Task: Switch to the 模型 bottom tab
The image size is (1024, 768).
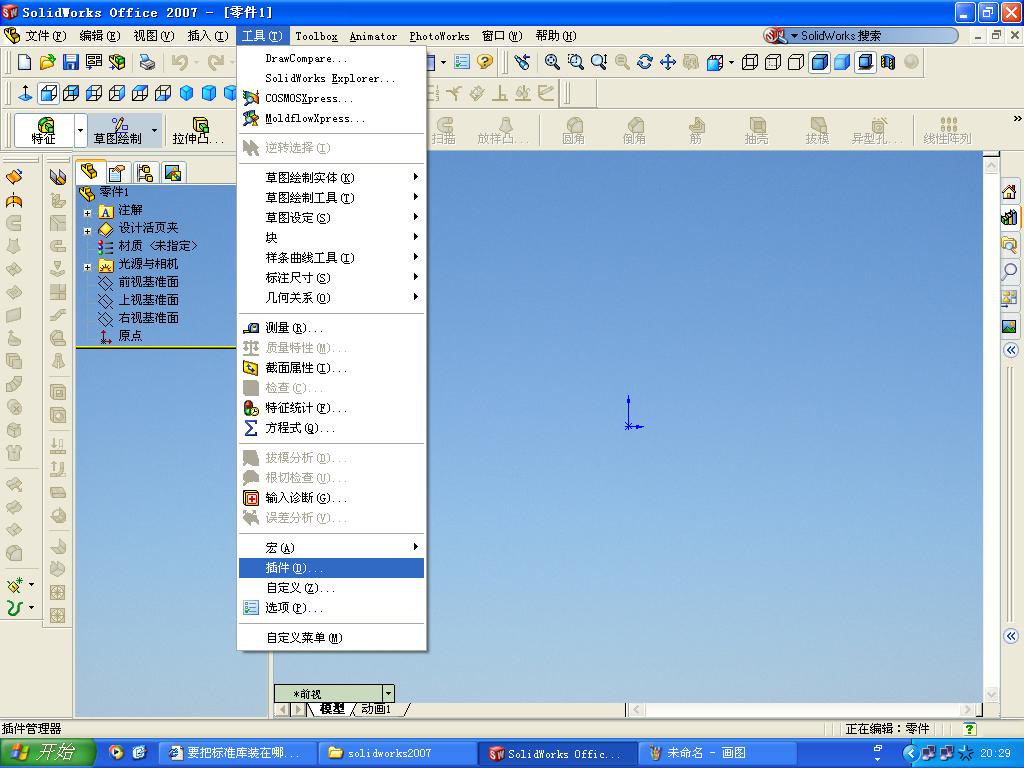Action: coord(332,709)
